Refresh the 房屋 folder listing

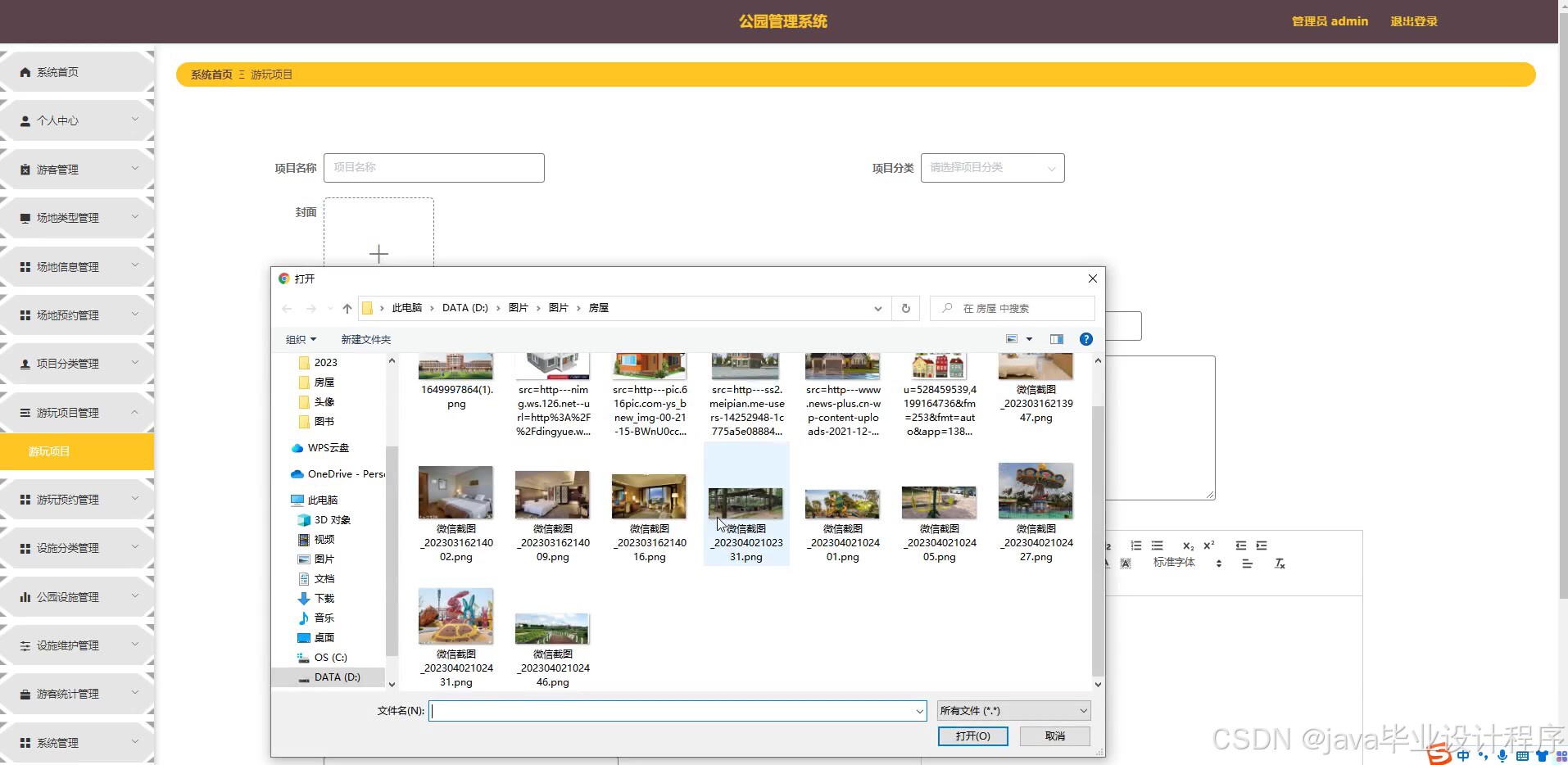coord(906,309)
